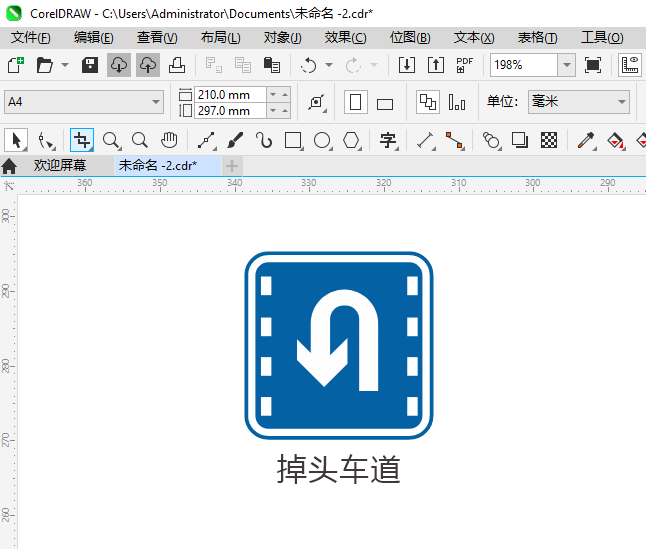The width and height of the screenshot is (646, 549).
Task: Open the undo history dropdown arrow
Action: [x=329, y=65]
